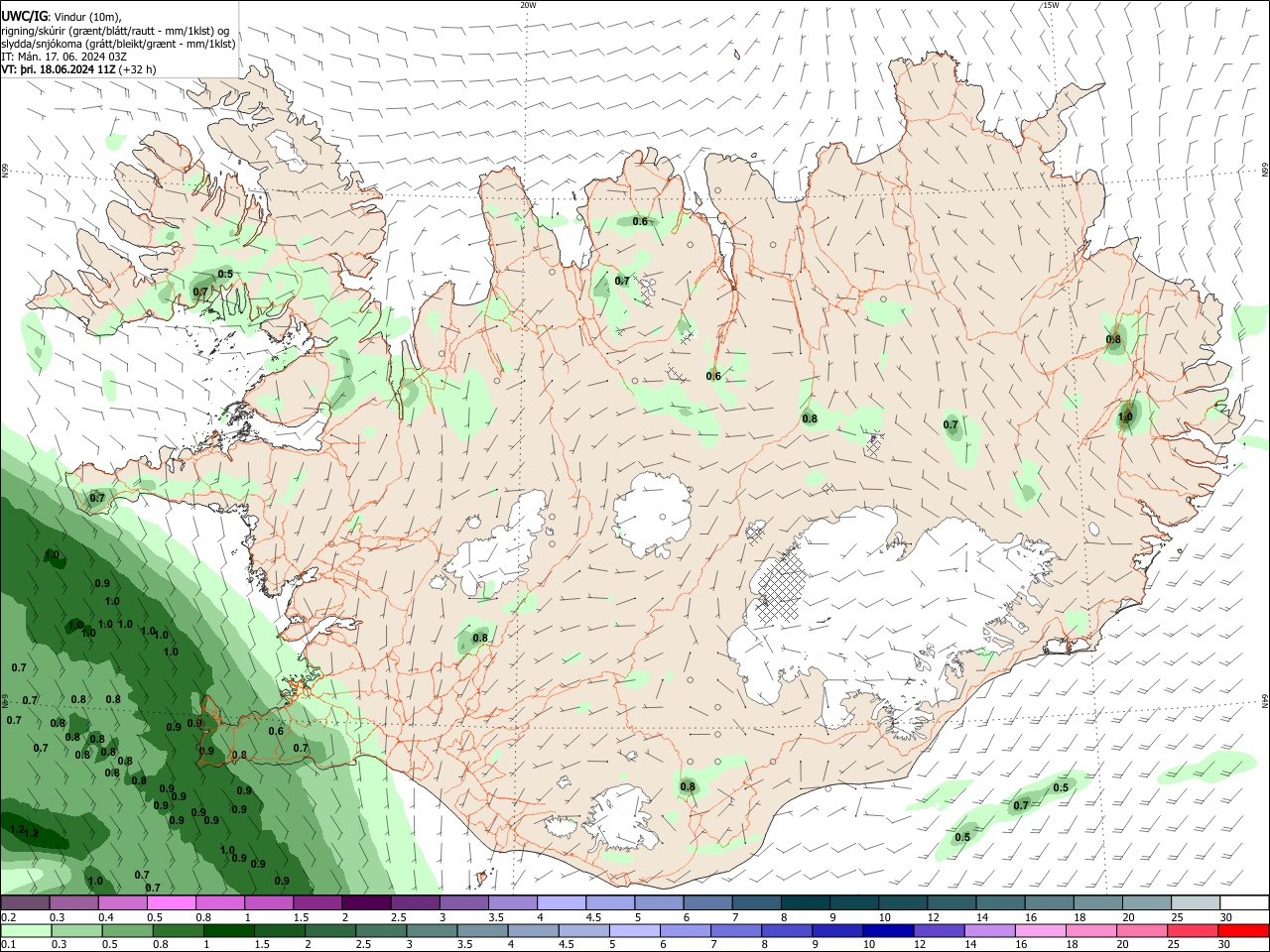The height and width of the screenshot is (952, 1270).
Task: Click the '20W' longitude label
Action: (528, 5)
